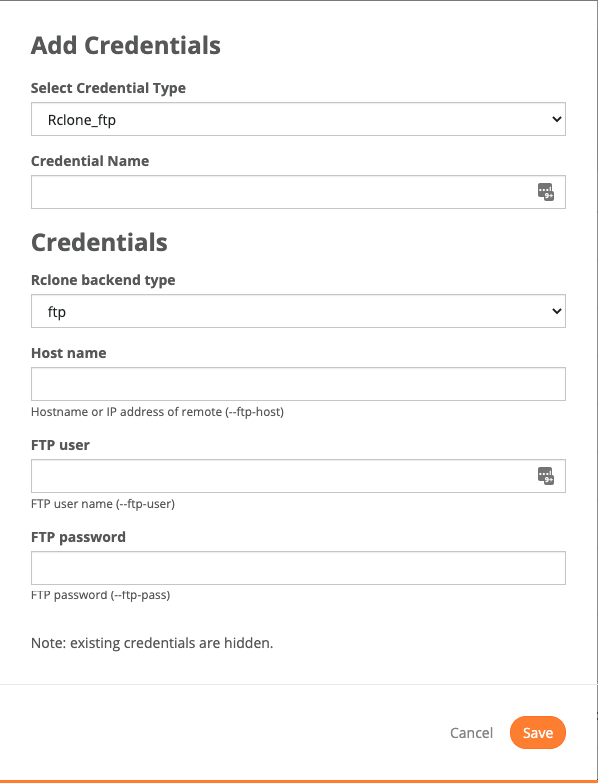Open the dropdown showing Rclone_ftp value
Viewport: 598px width, 783px height.
[298, 119]
